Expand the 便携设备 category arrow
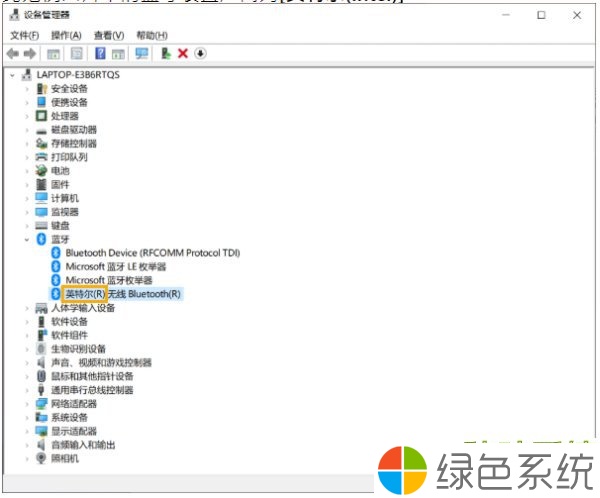This screenshot has height=498, width=600. 27,103
